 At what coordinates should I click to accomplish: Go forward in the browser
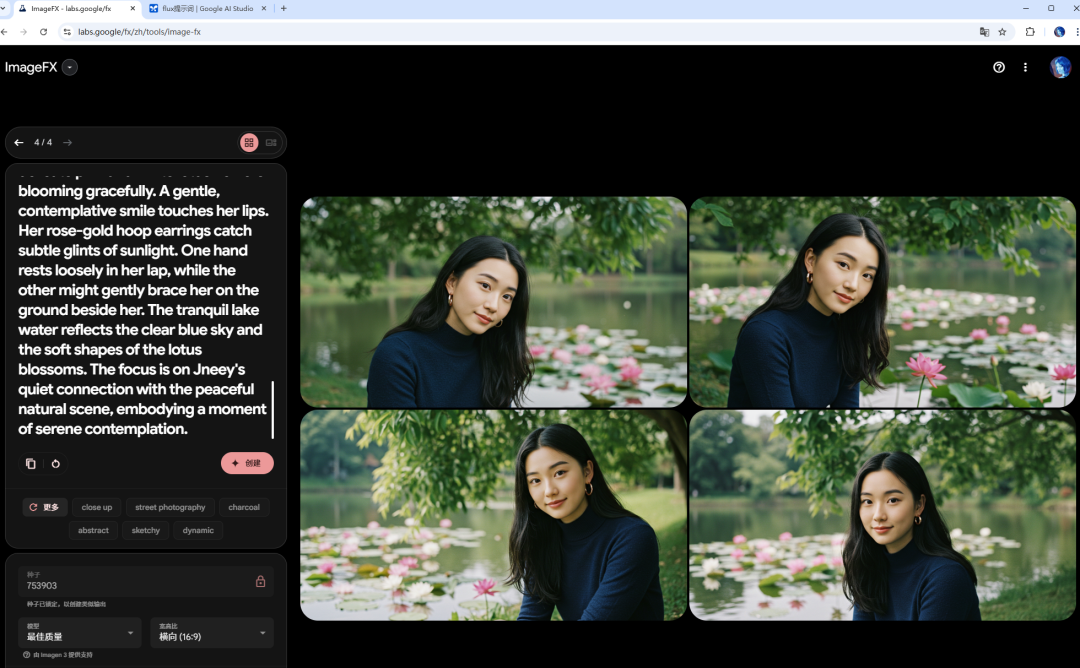pyautogui.click(x=23, y=32)
